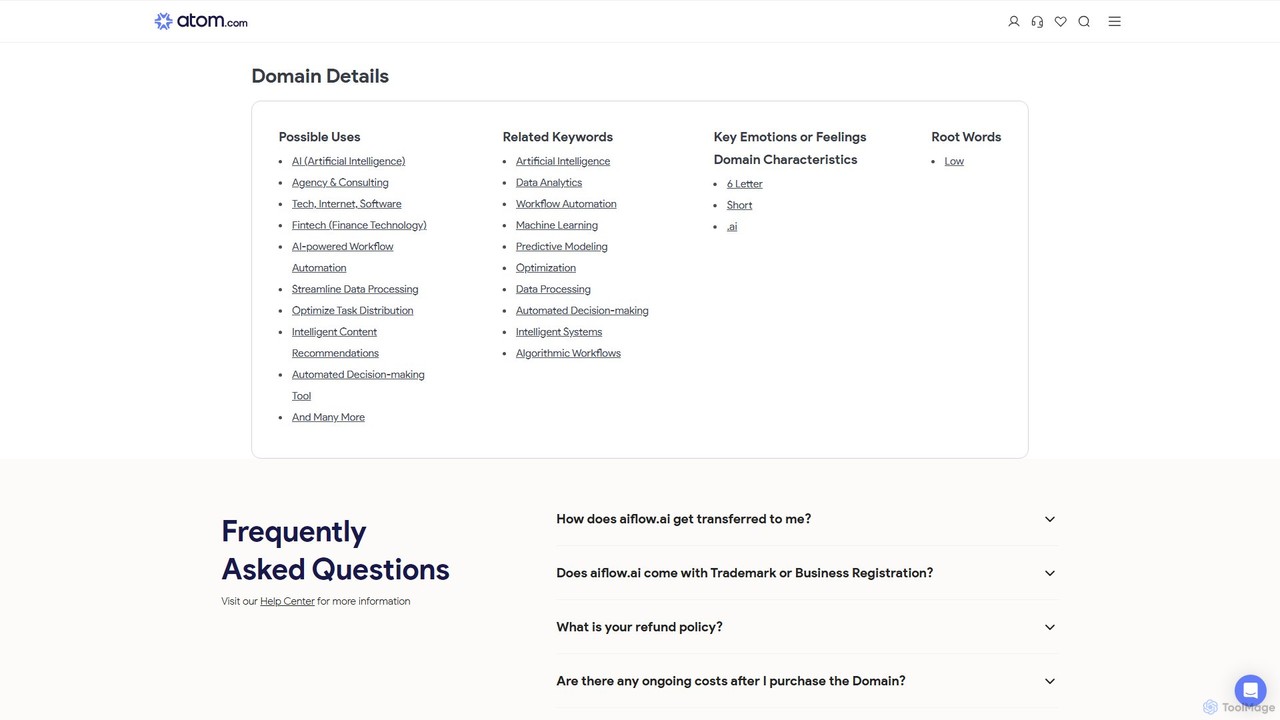The width and height of the screenshot is (1280, 720).
Task: Click the Machine Learning keyword
Action: click(x=557, y=225)
